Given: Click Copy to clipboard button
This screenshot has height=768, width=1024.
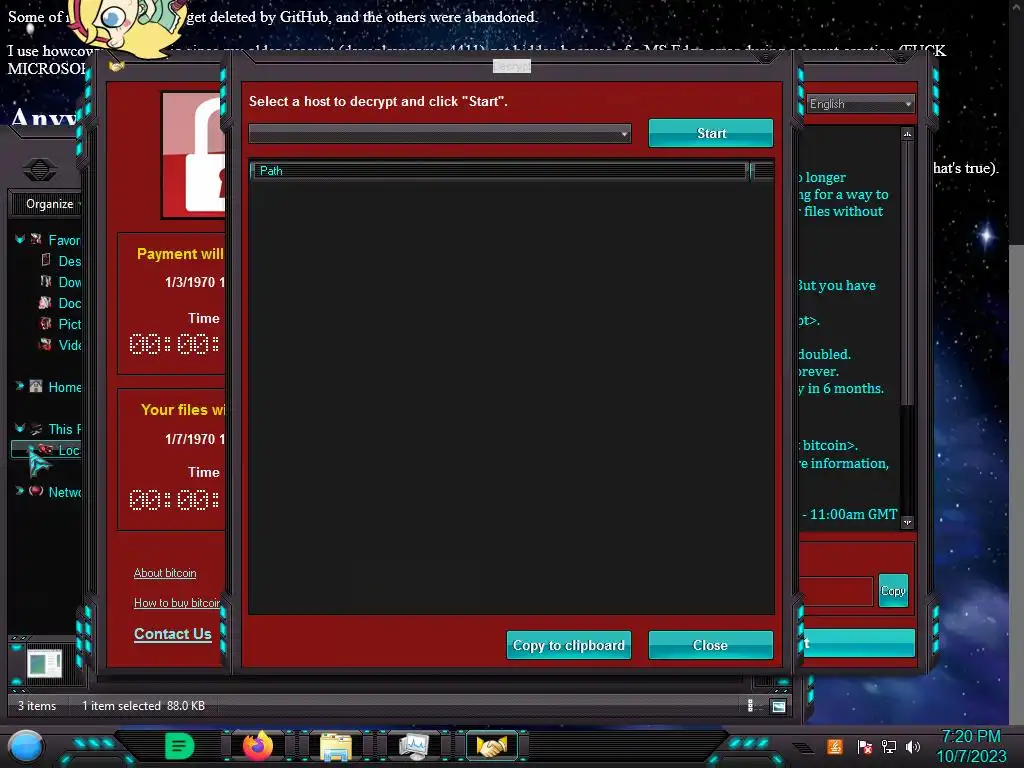Looking at the screenshot, I should point(569,645).
